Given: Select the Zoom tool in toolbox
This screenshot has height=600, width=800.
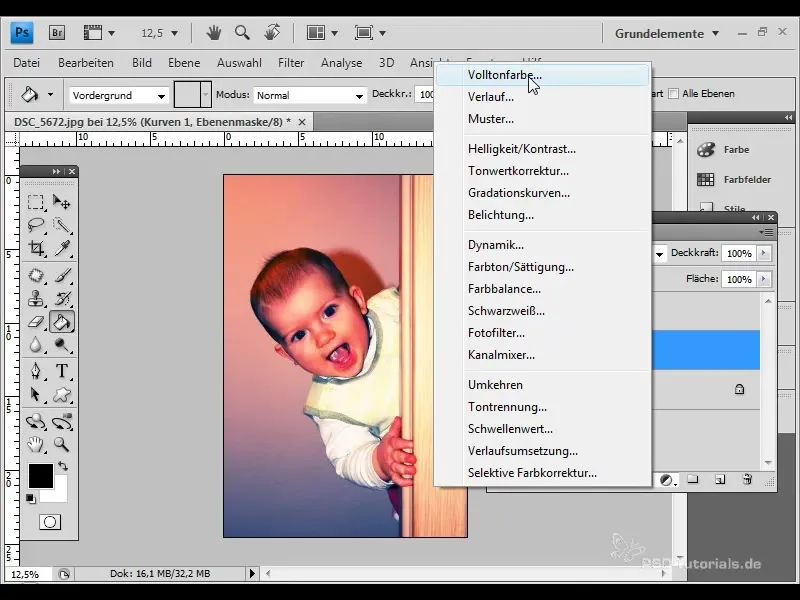Looking at the screenshot, I should point(61,444).
